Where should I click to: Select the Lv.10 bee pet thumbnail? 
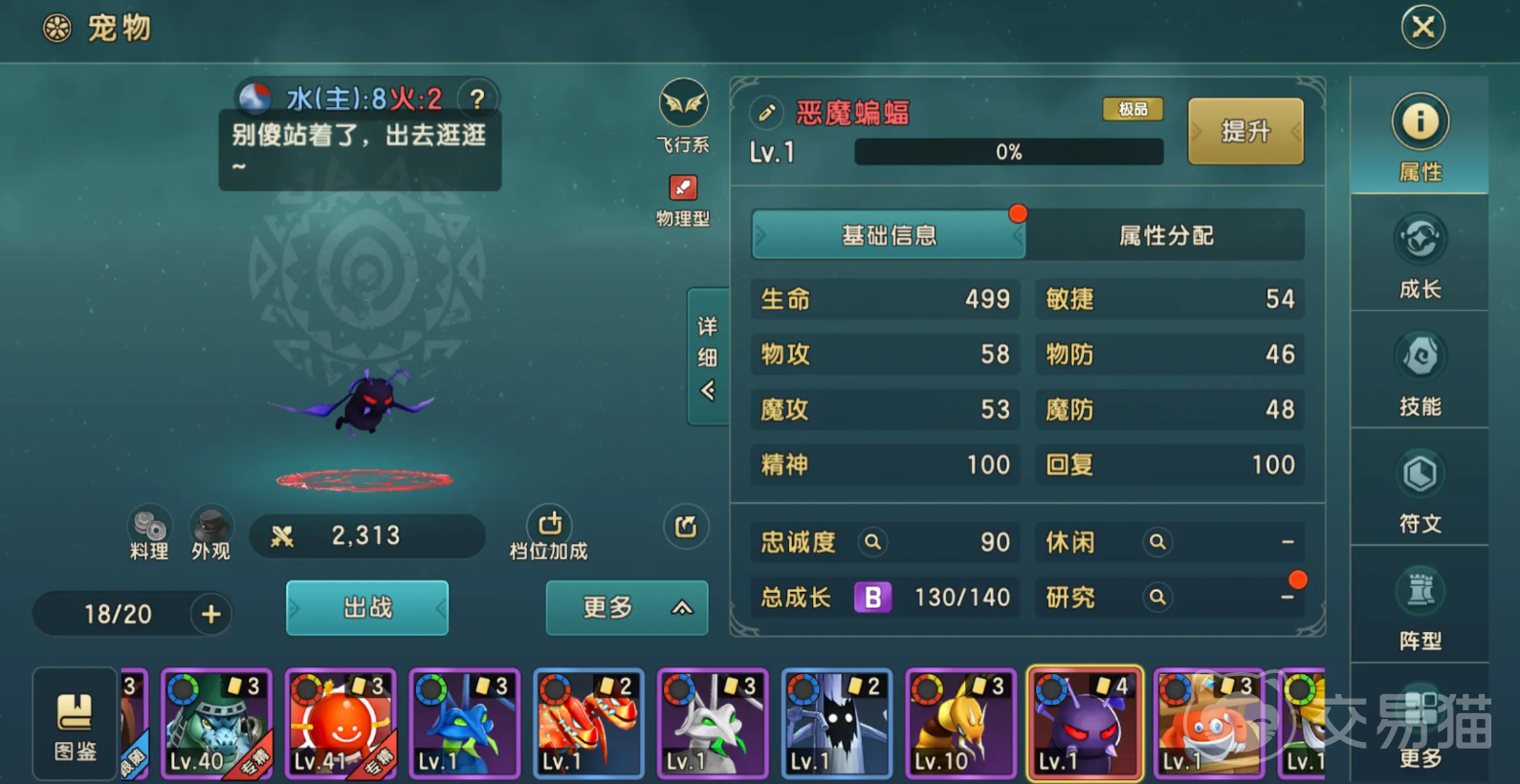tap(959, 723)
